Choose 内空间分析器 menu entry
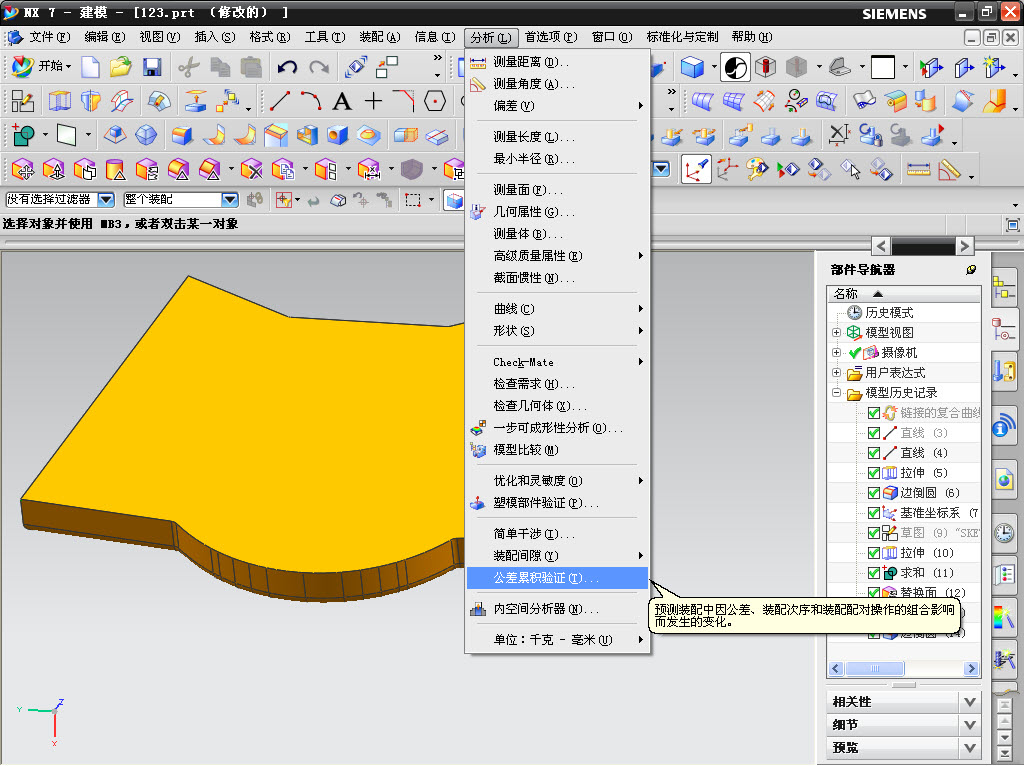Image resolution: width=1024 pixels, height=766 pixels. point(557,609)
